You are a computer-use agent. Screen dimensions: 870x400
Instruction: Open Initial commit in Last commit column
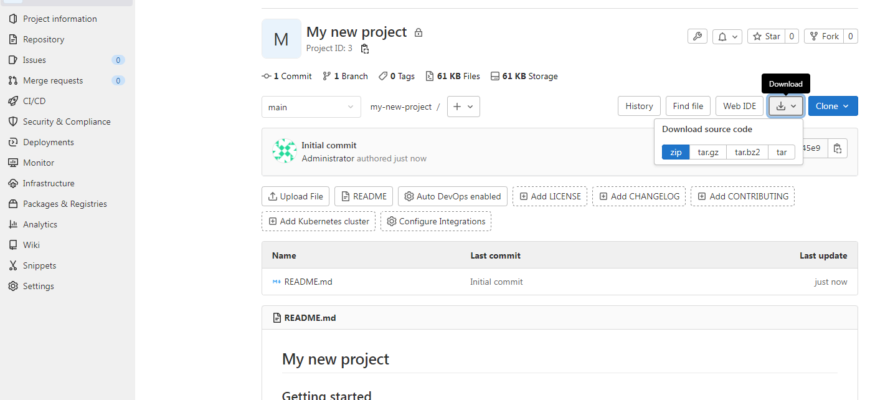(x=496, y=282)
